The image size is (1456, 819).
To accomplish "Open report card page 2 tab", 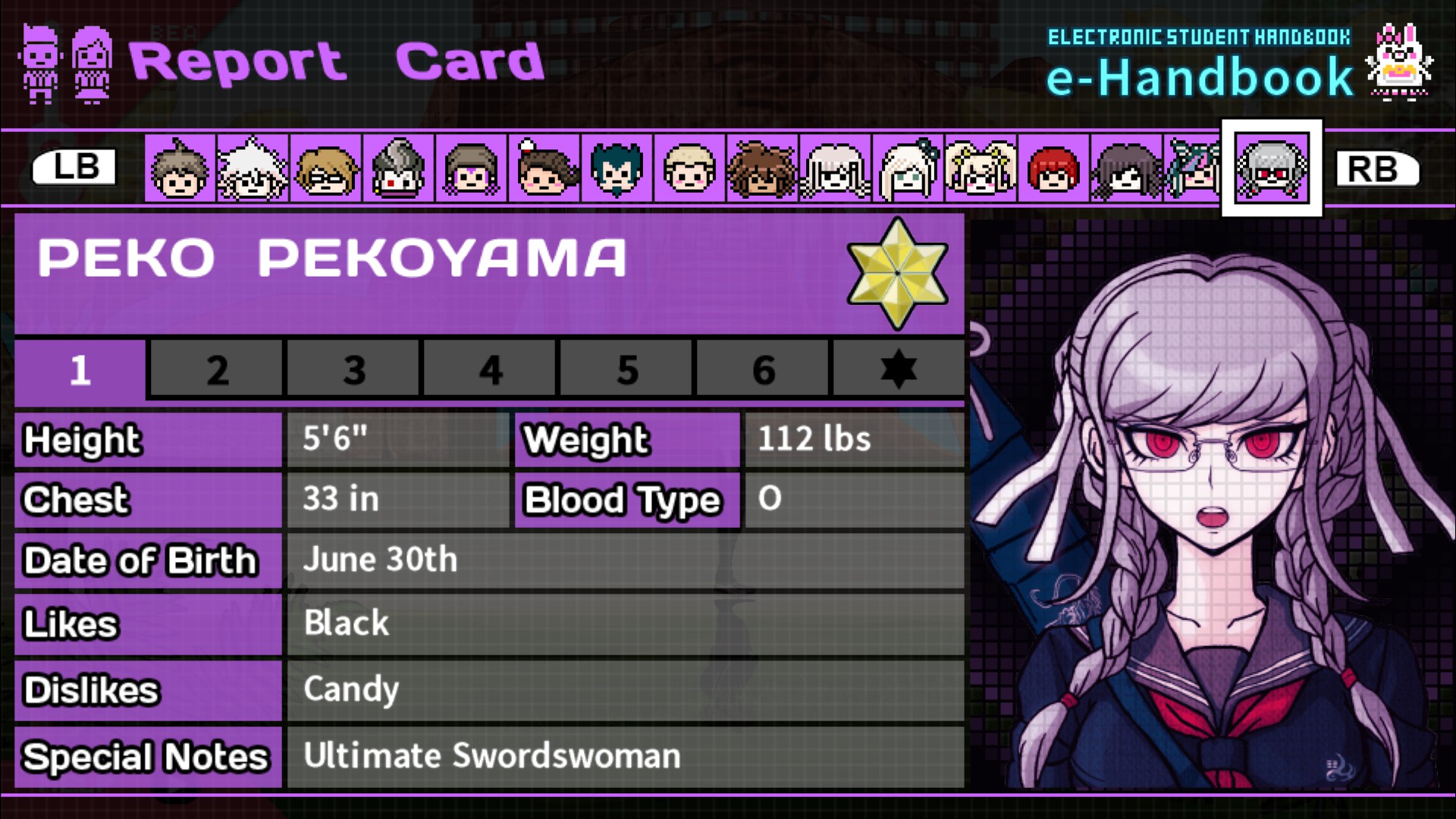I will (x=216, y=369).
